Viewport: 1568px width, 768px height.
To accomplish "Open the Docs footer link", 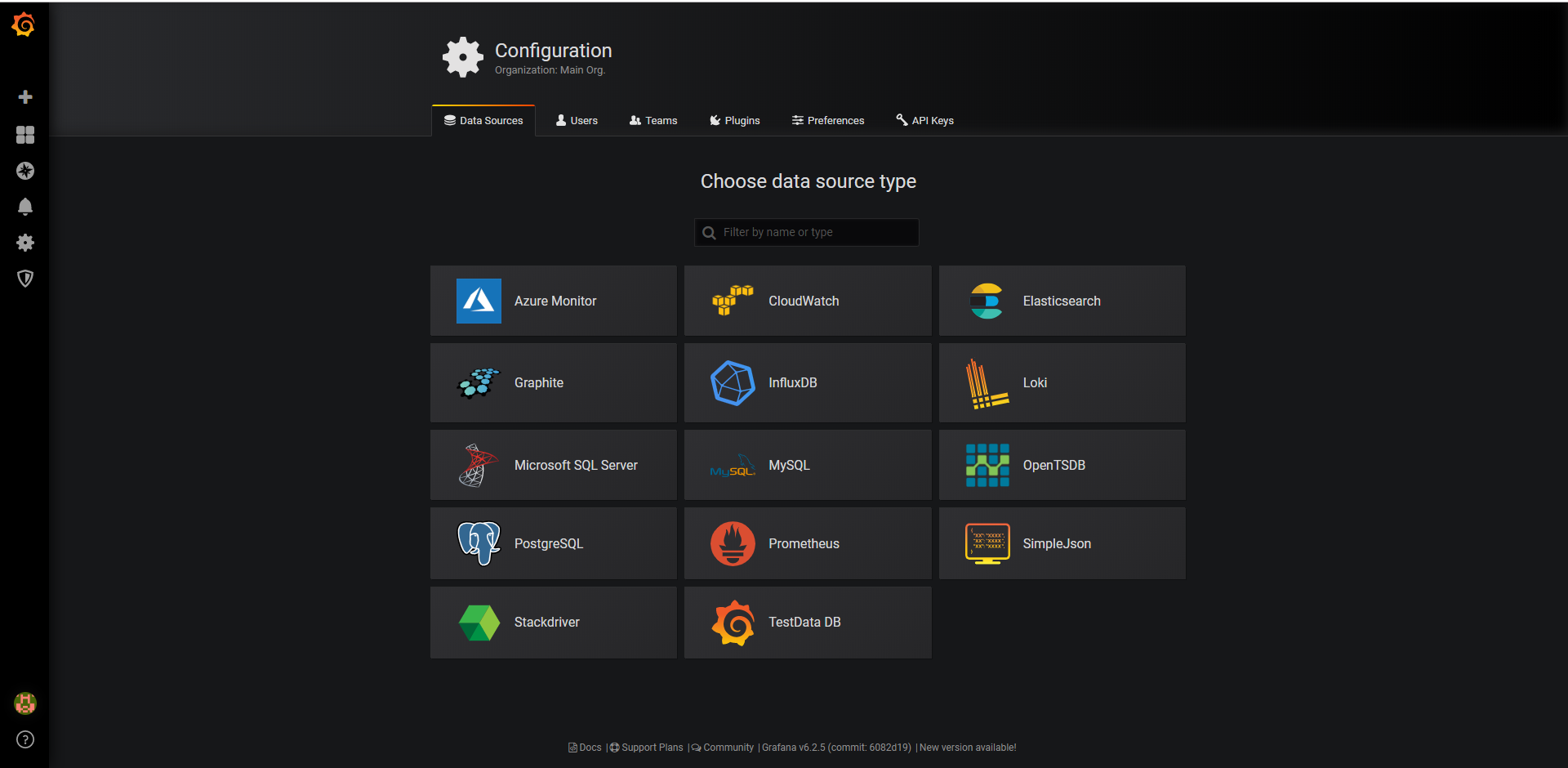I will point(585,748).
